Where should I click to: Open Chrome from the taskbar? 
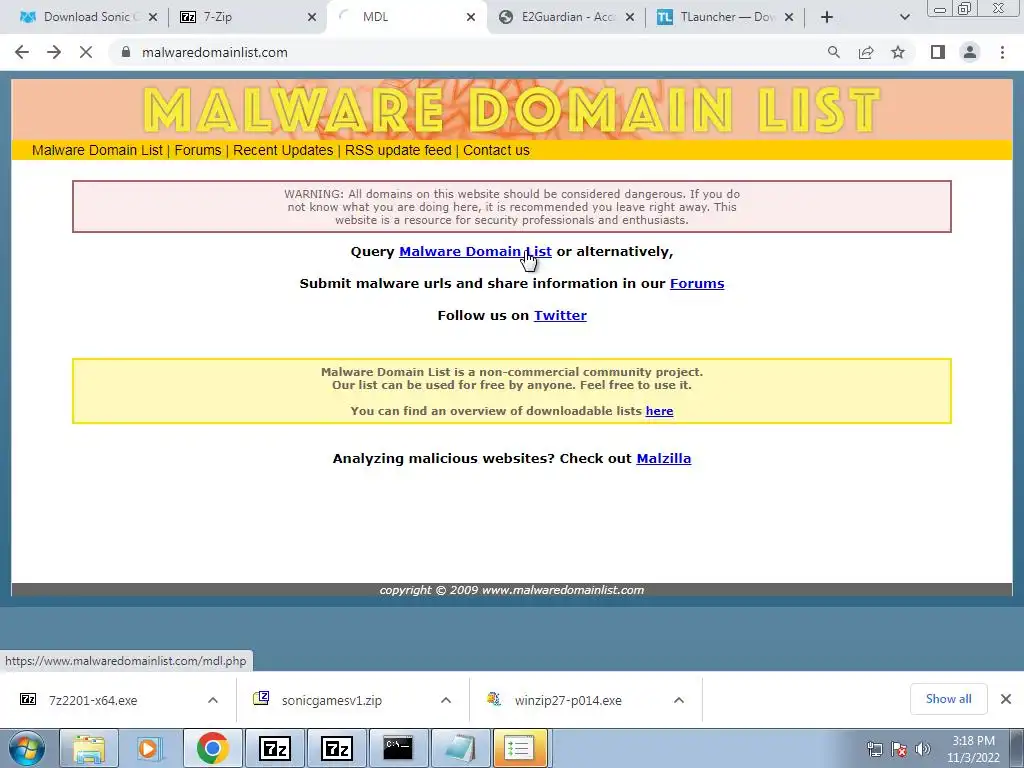tap(213, 748)
